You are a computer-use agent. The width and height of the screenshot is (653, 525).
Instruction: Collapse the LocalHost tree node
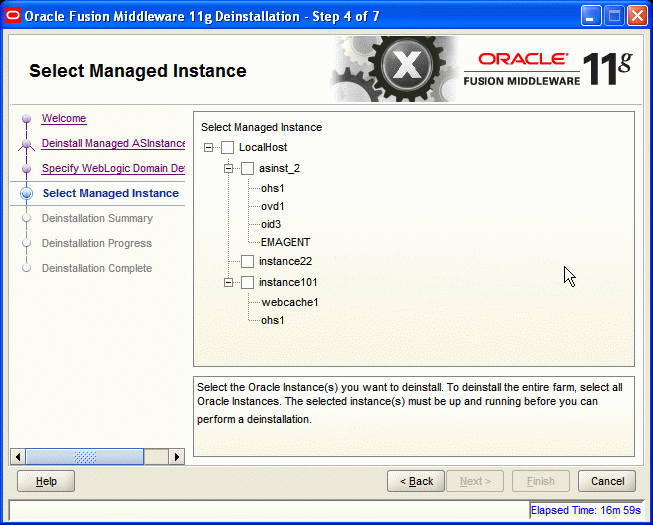tap(209, 147)
